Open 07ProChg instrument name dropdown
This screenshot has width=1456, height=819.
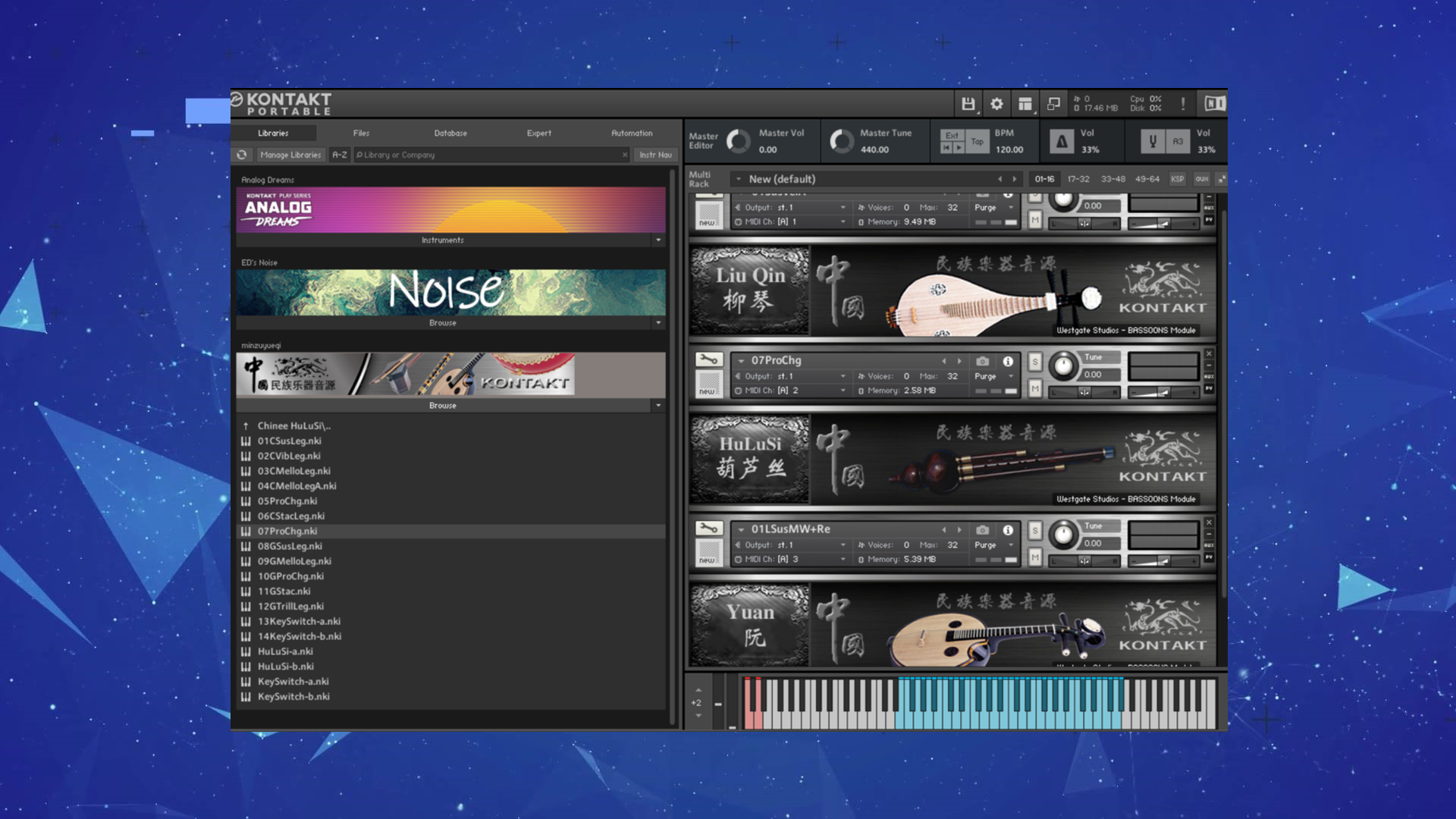click(x=741, y=361)
